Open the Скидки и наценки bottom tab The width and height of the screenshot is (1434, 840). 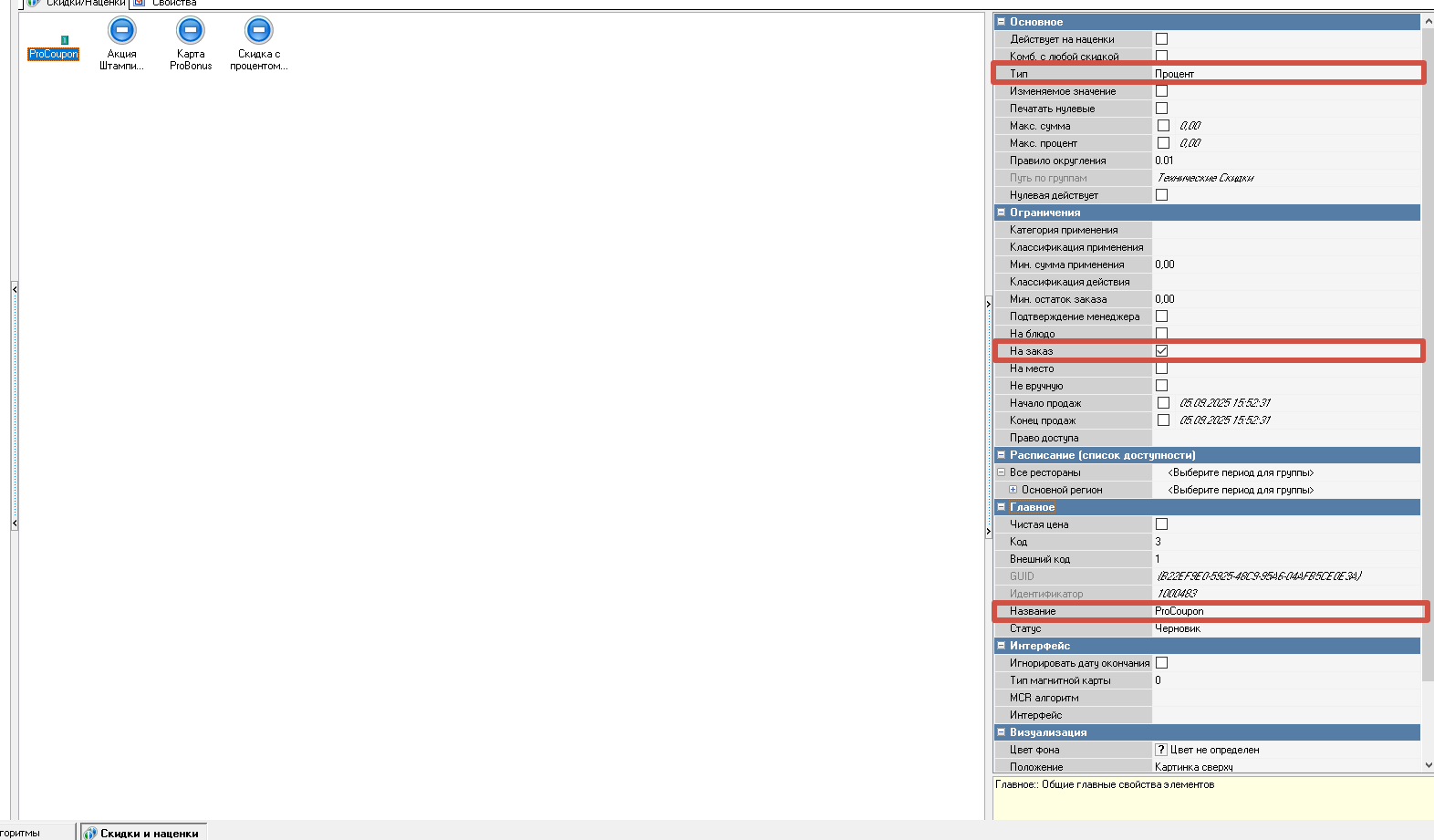coord(142,833)
